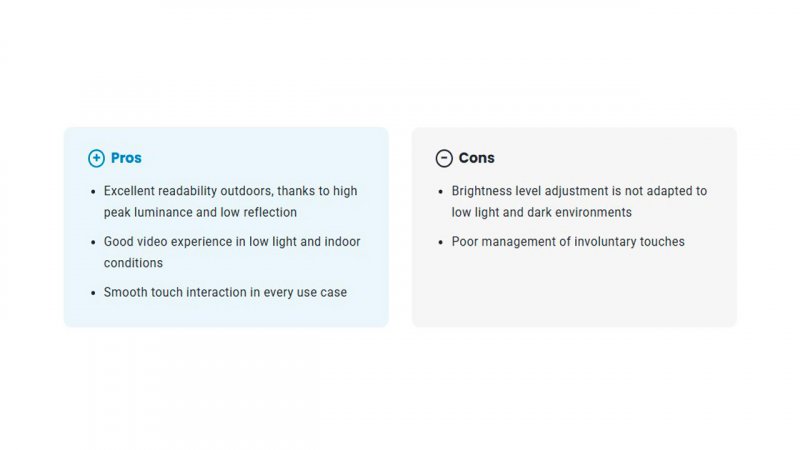Click the bullet dot before 'Good video experience'
The image size is (800, 450).
pos(93,242)
